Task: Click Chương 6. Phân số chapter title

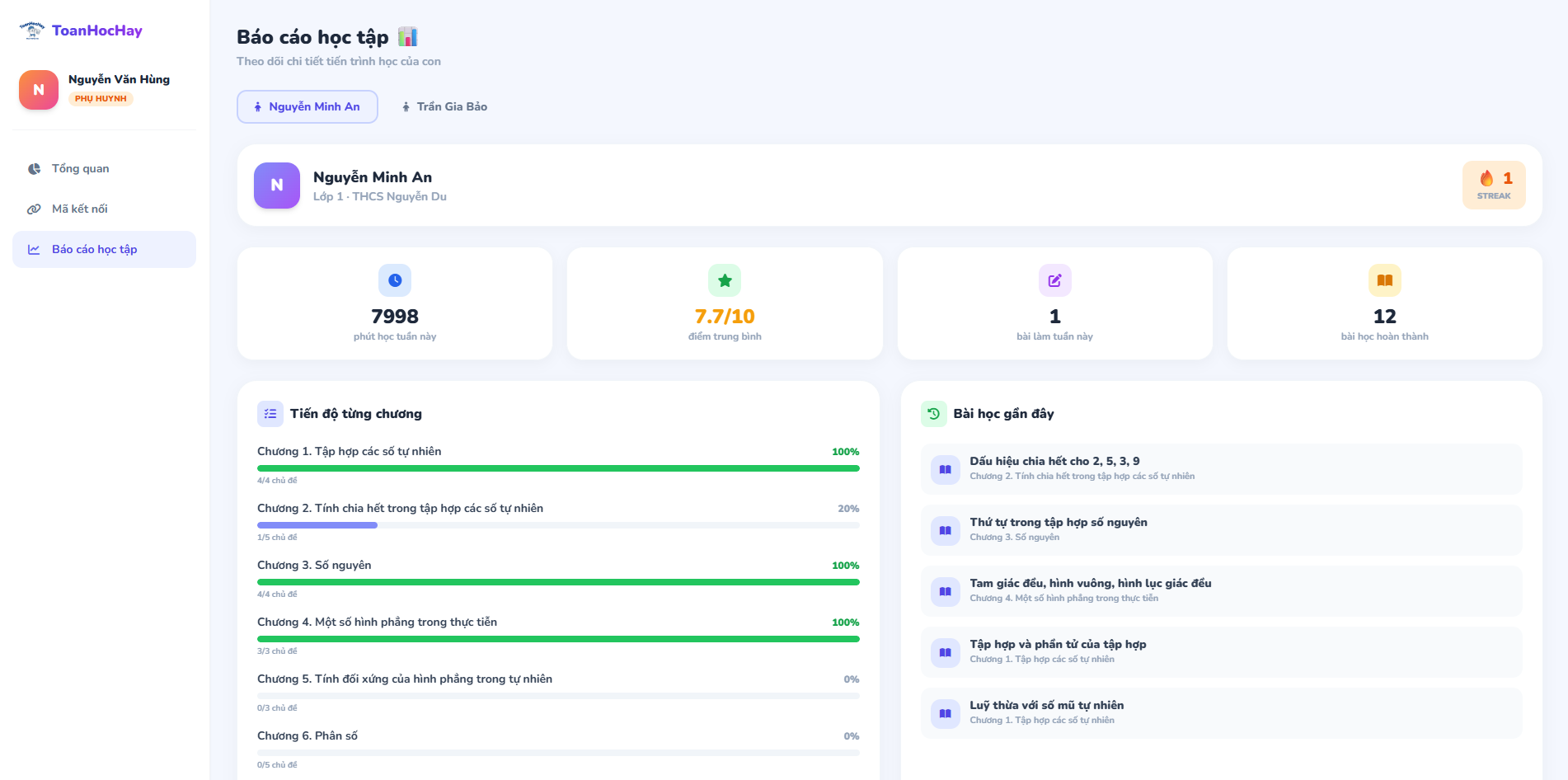Action: [307, 736]
